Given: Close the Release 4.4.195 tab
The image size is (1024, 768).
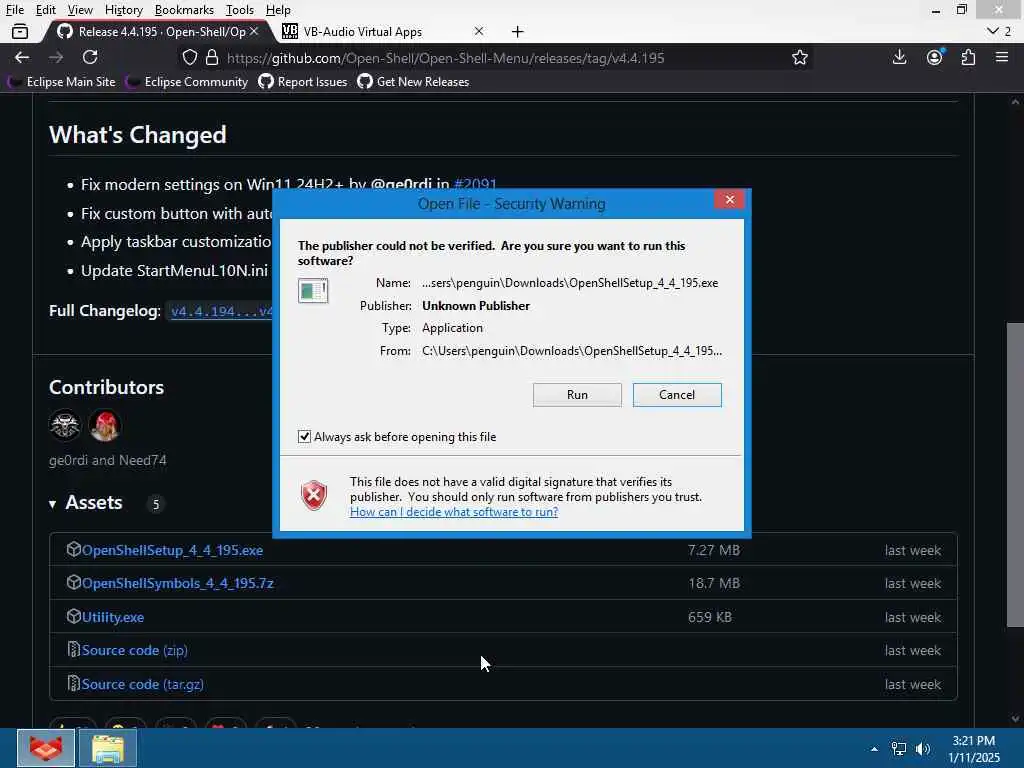Looking at the screenshot, I should (x=254, y=31).
